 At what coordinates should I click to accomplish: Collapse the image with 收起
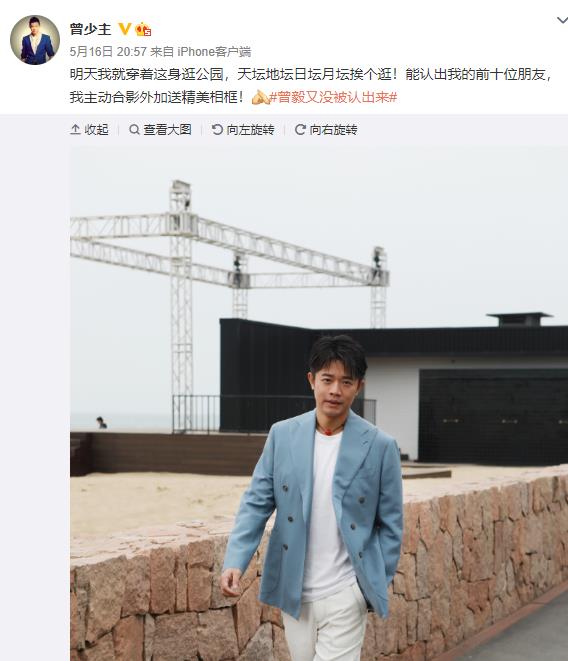[89, 129]
